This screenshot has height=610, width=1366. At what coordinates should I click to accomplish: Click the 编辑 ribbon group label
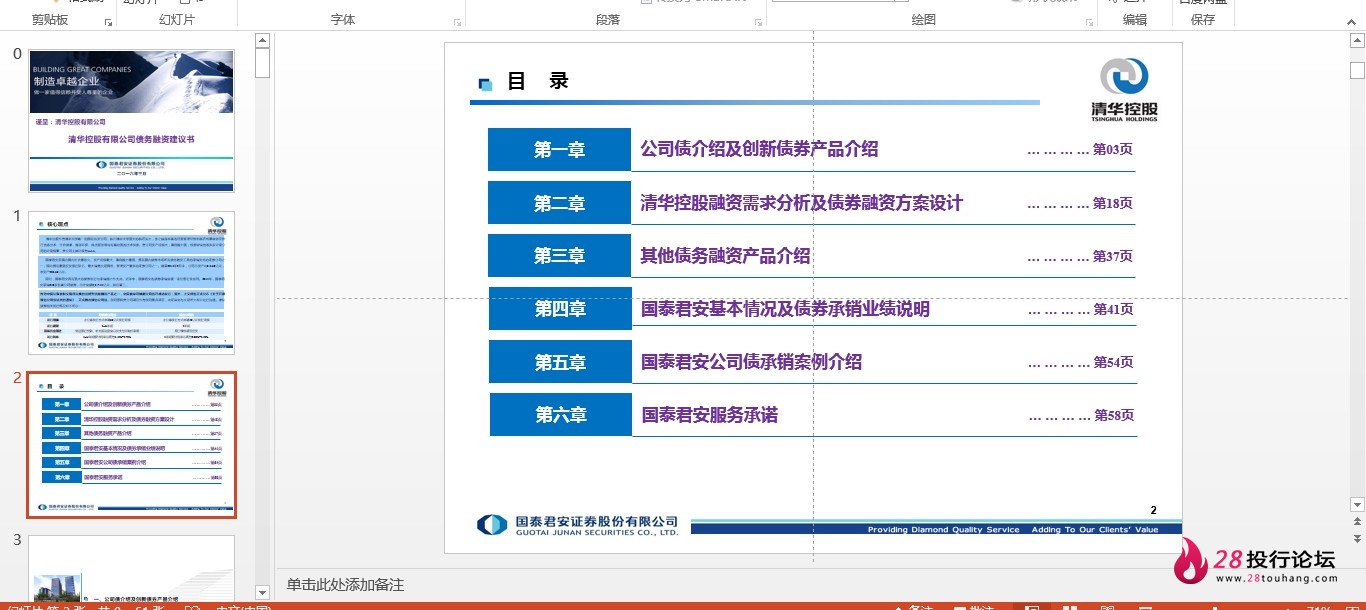tap(1135, 20)
